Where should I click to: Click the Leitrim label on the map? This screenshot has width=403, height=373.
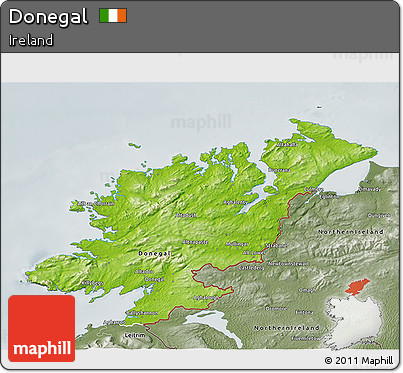[135, 335]
